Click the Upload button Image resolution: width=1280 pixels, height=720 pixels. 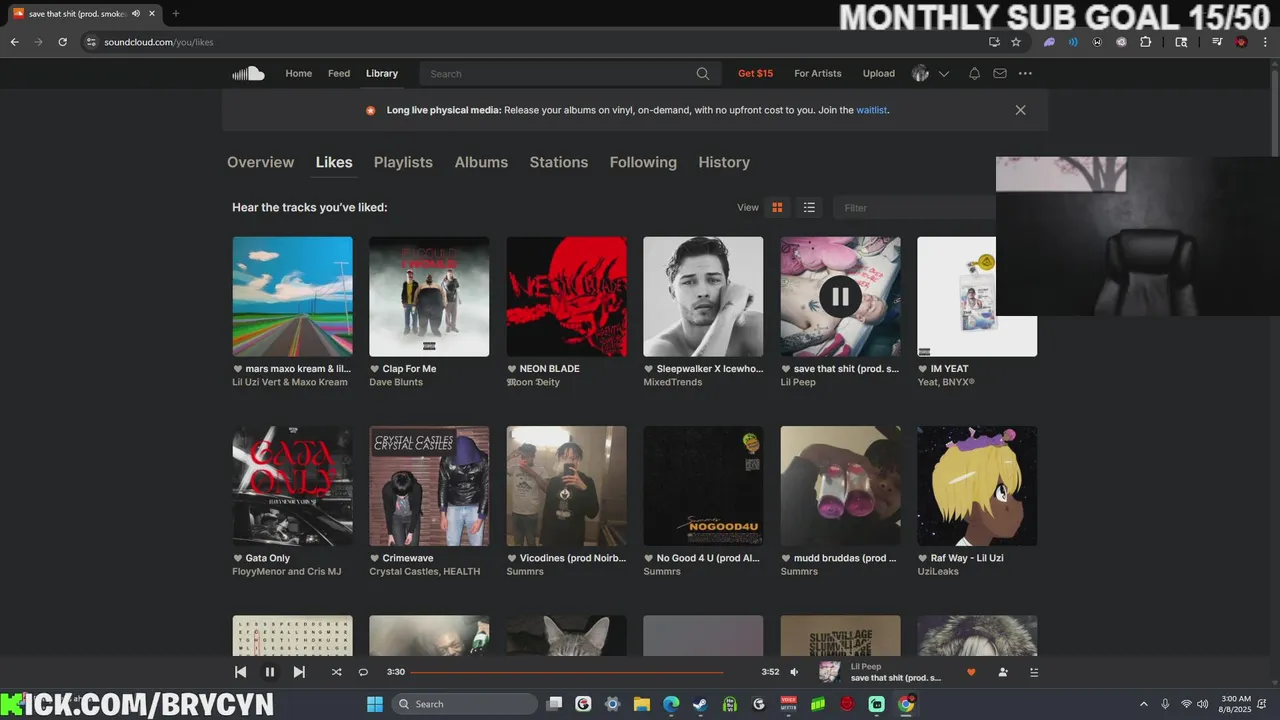(x=879, y=74)
